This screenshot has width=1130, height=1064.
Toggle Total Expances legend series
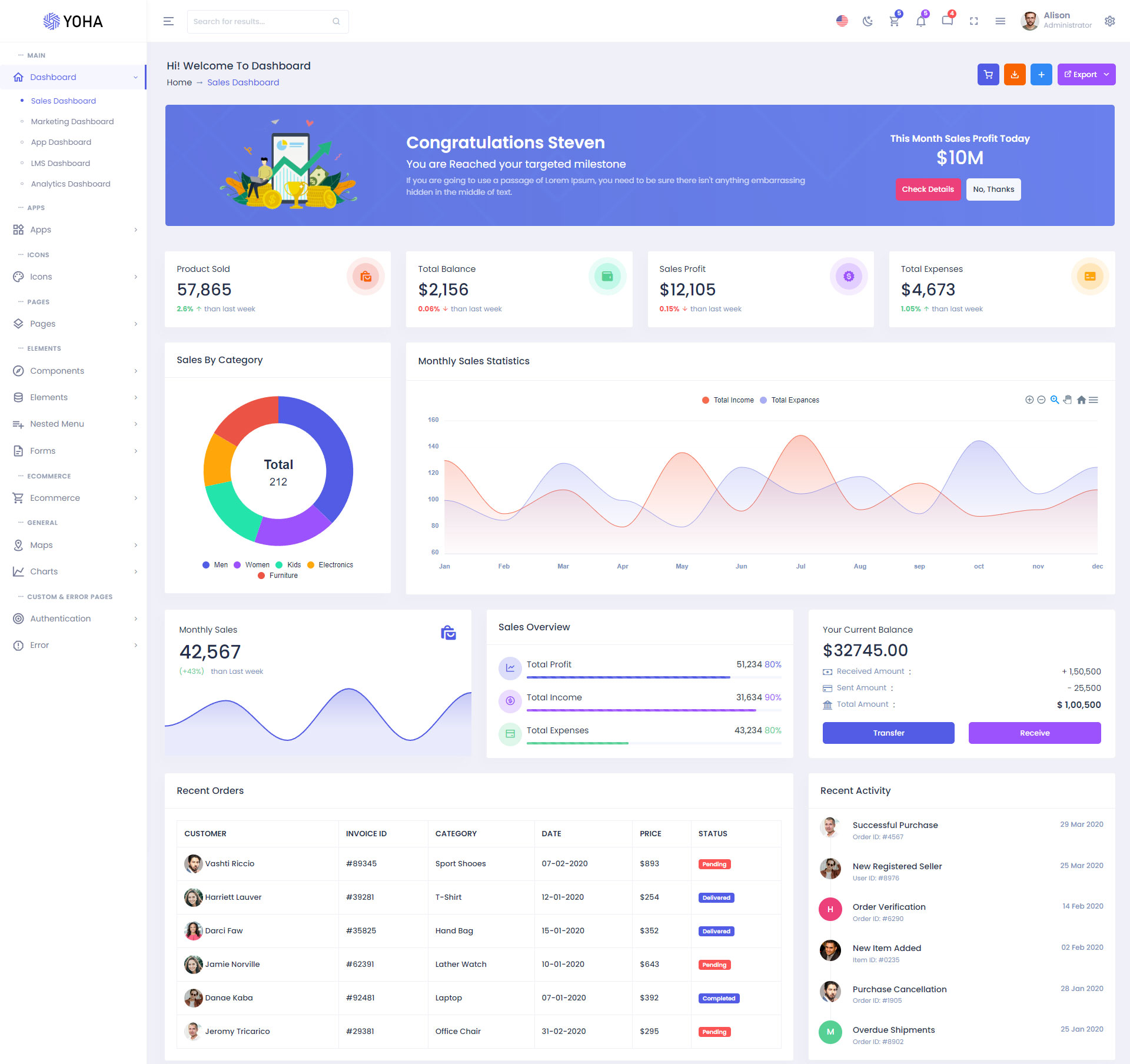795,400
